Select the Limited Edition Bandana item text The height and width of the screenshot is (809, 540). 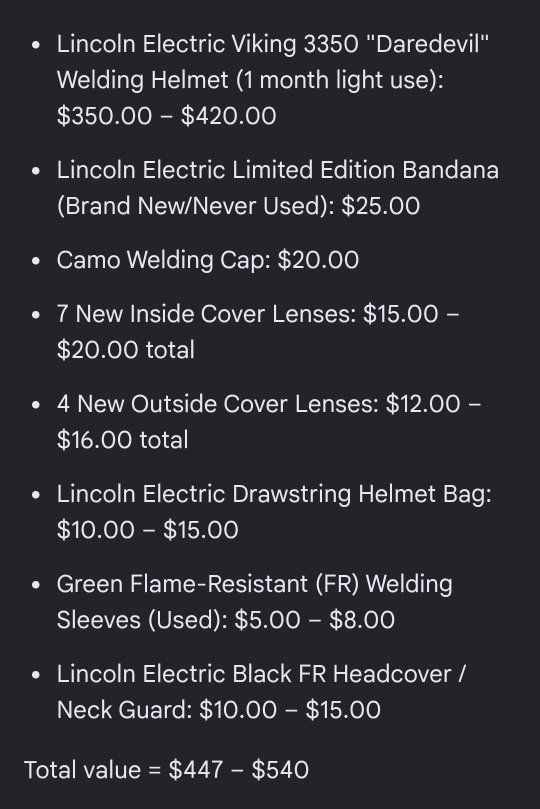click(x=278, y=170)
